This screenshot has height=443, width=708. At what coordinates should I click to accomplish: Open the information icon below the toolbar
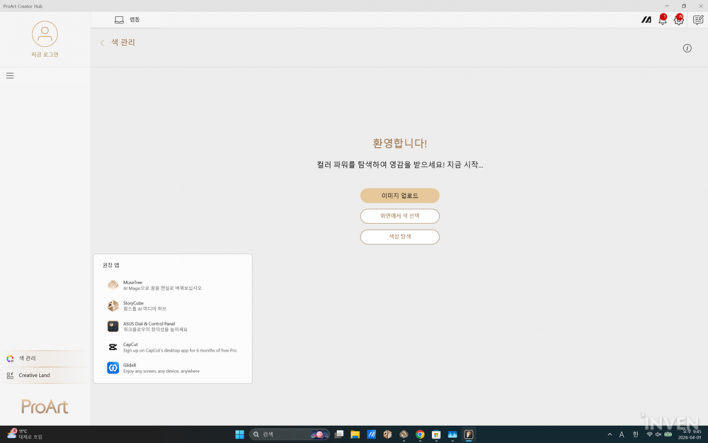tap(687, 48)
